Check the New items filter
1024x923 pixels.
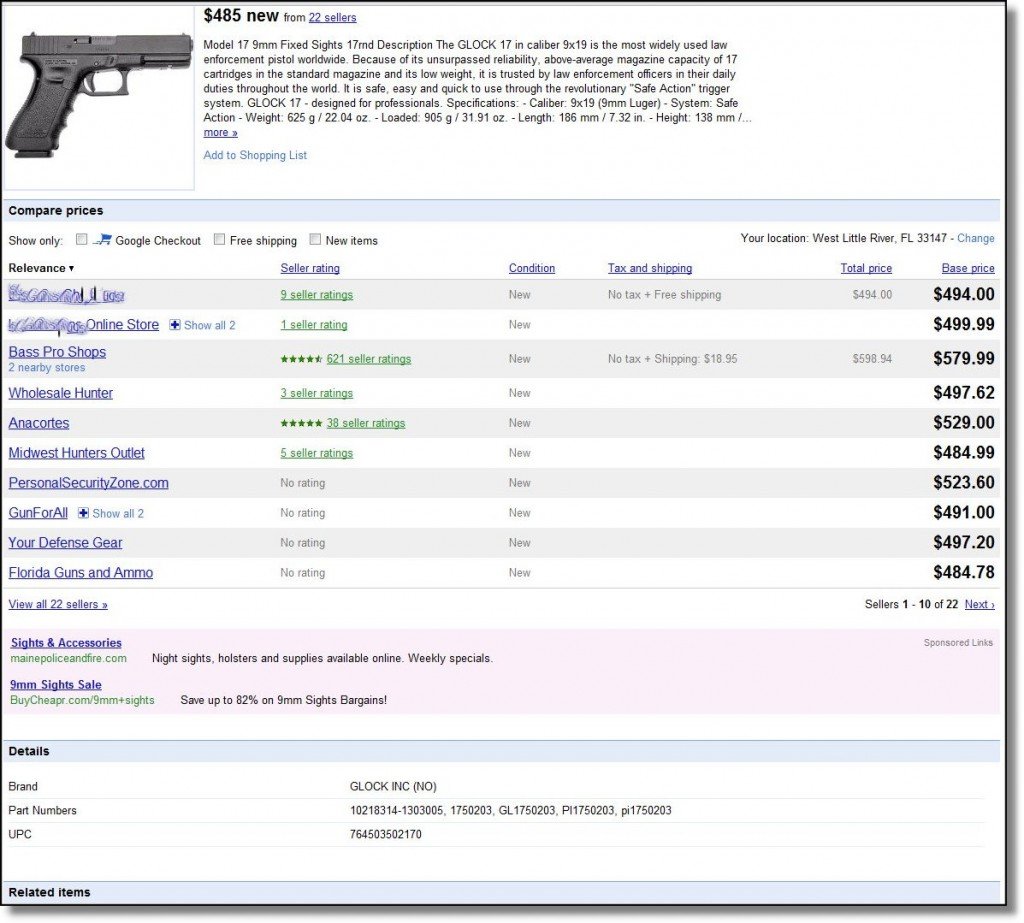315,240
